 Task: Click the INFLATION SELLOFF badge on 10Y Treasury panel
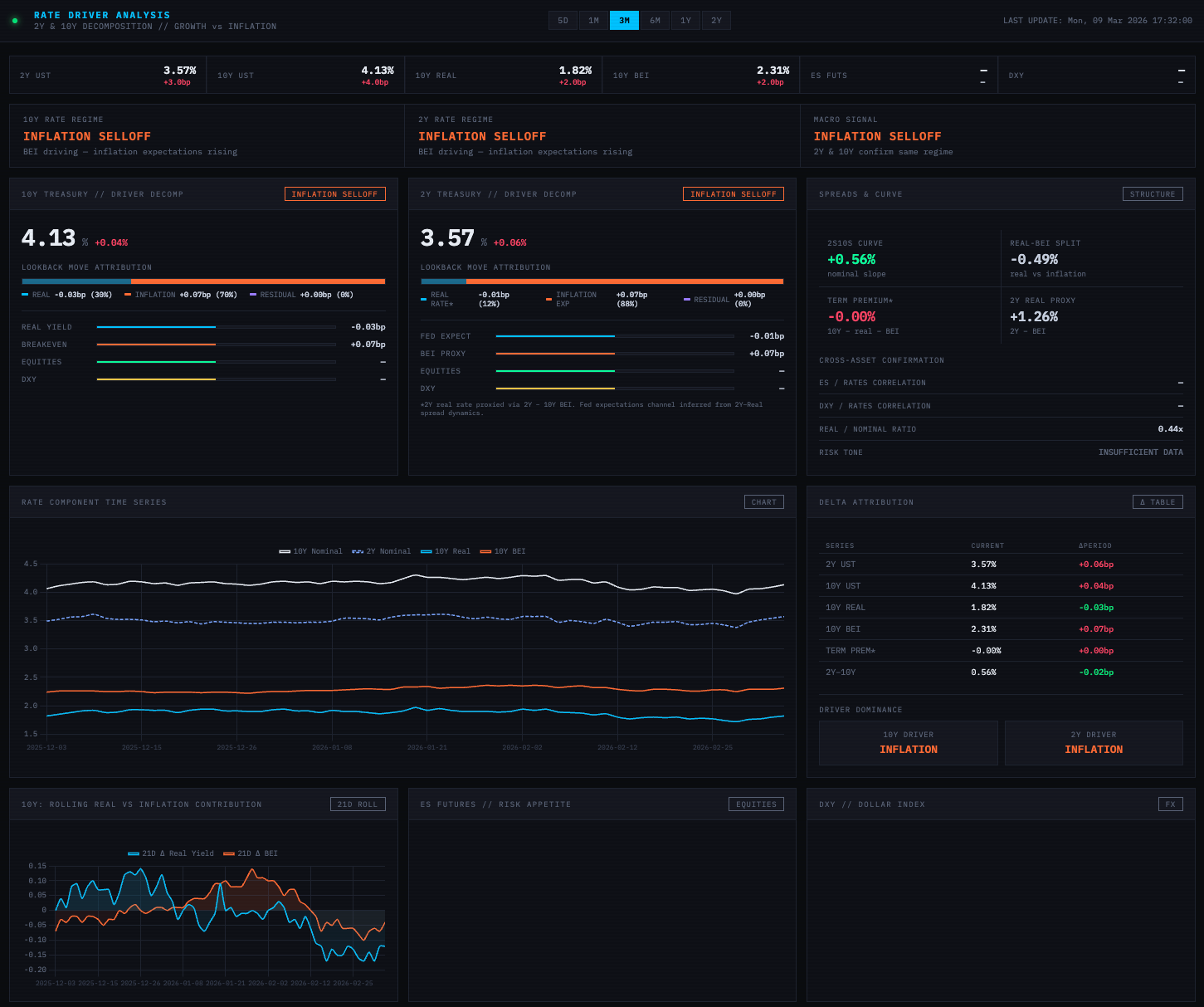[x=335, y=194]
